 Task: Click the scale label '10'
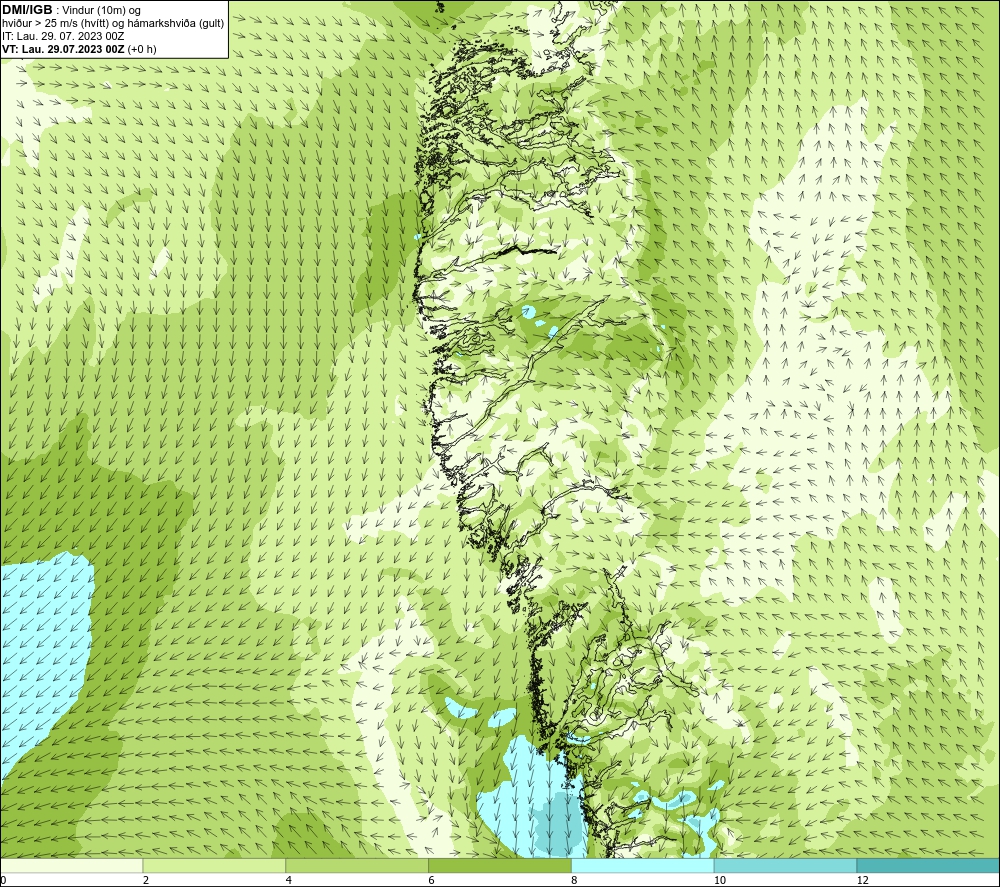click(x=720, y=880)
